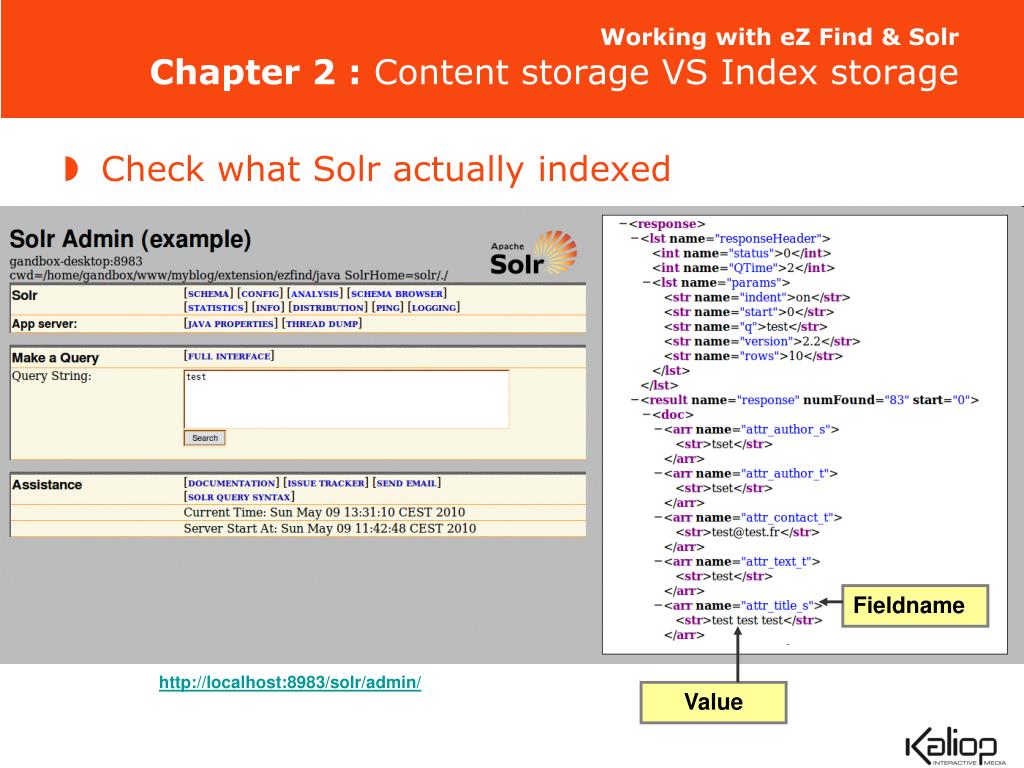Screen dimensions: 1024x768
Task: Click the Current Time line
Action: [324, 513]
